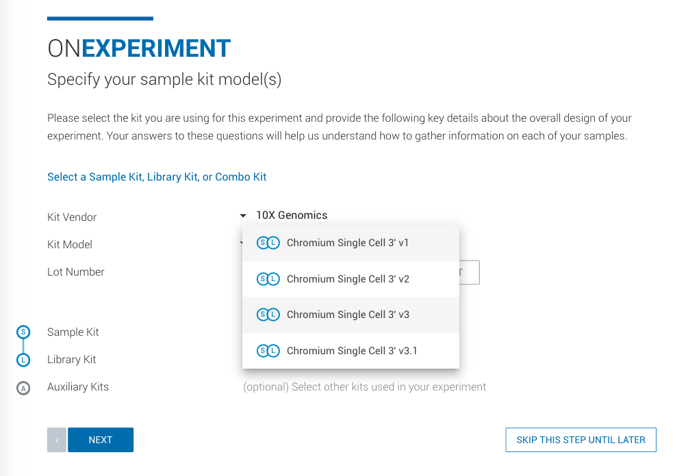Toggle the Kit Model dropdown arrow
This screenshot has height=476, width=688.
click(x=241, y=243)
